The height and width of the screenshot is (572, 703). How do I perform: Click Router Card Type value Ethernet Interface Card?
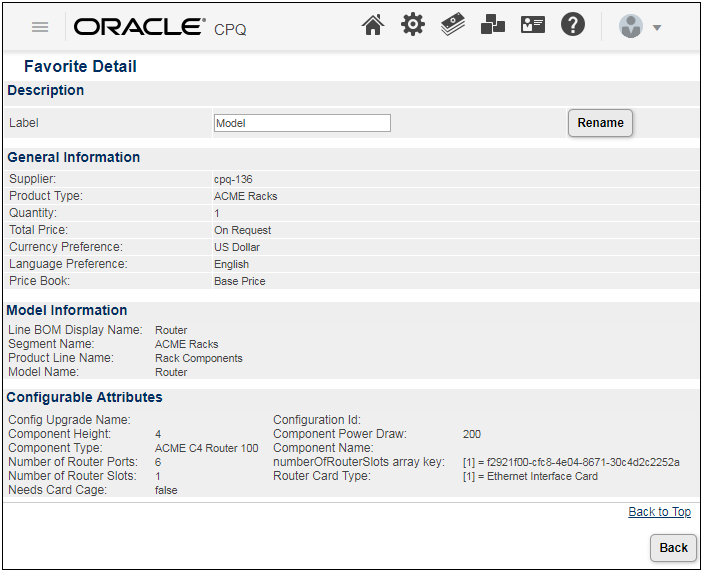(530, 476)
